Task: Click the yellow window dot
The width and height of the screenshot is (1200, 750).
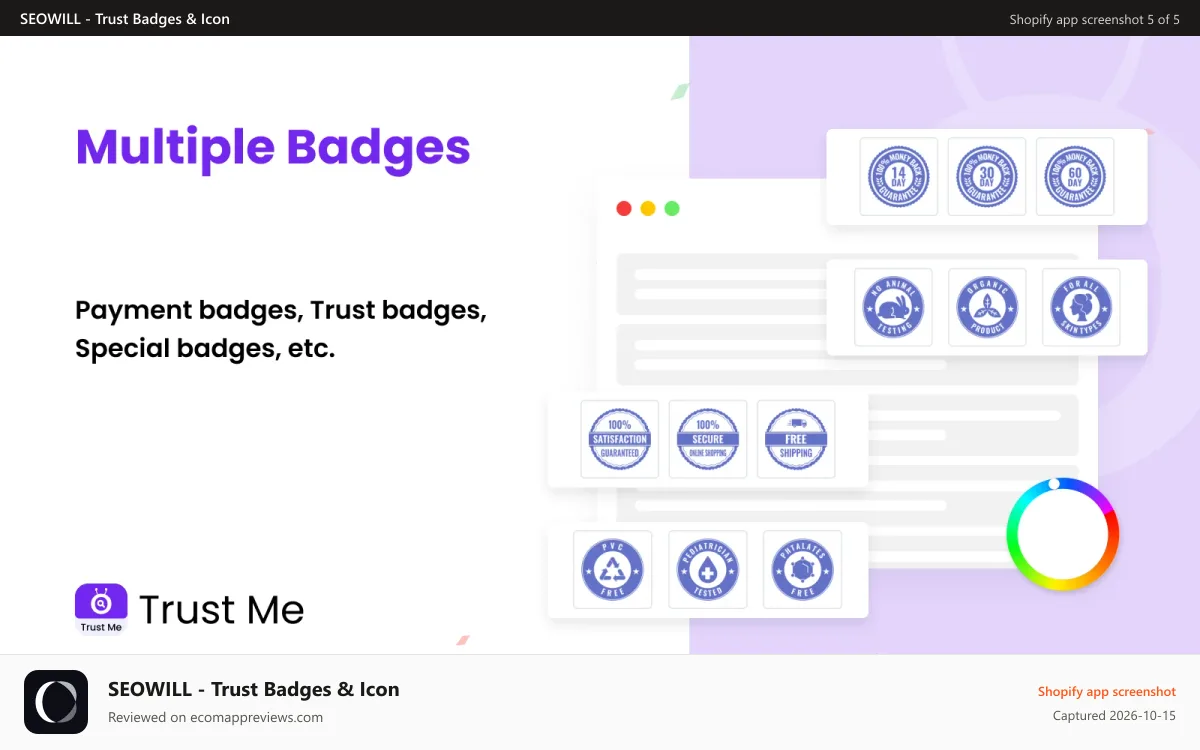Action: [648, 208]
